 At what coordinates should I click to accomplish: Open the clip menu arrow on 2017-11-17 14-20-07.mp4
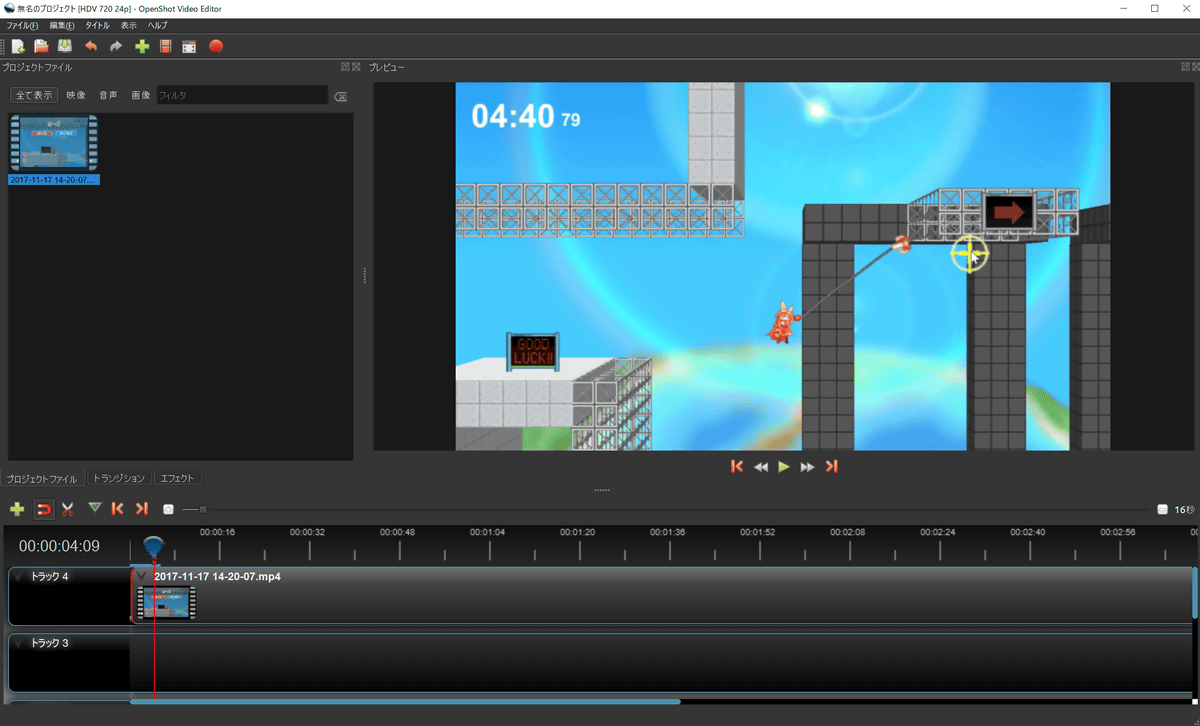[x=143, y=576]
